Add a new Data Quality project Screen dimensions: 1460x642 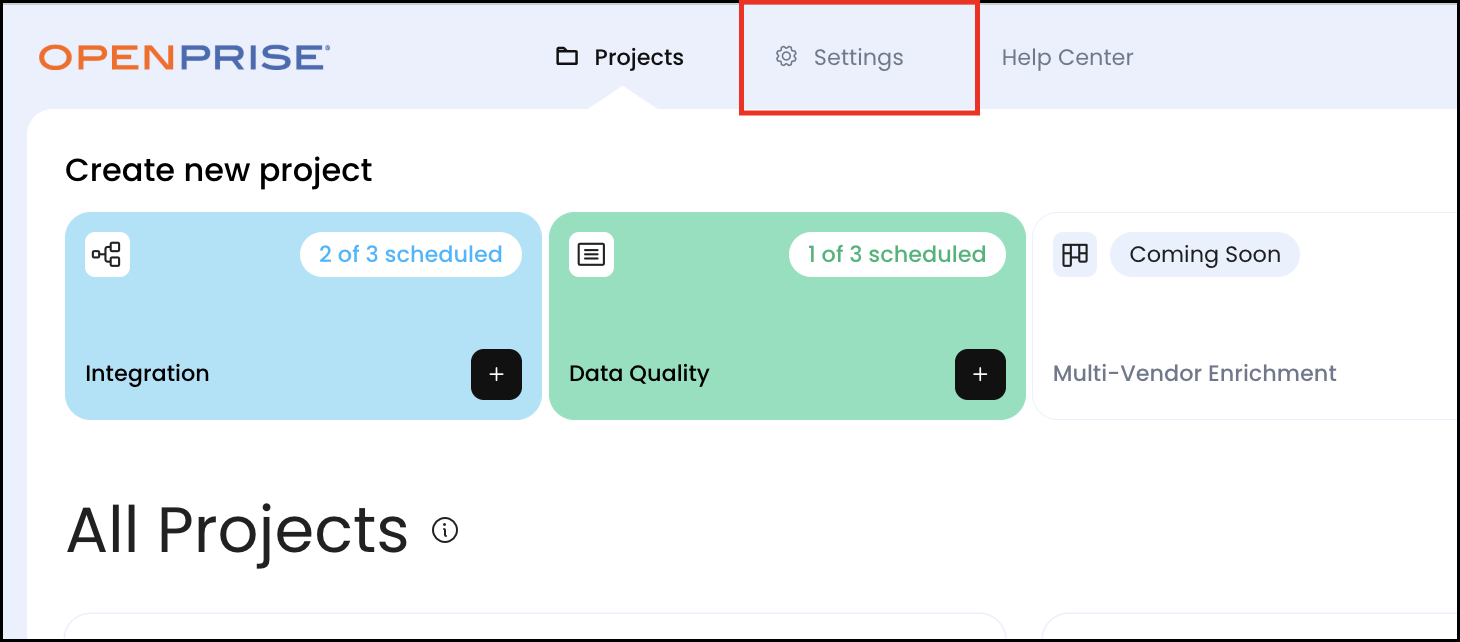(980, 374)
